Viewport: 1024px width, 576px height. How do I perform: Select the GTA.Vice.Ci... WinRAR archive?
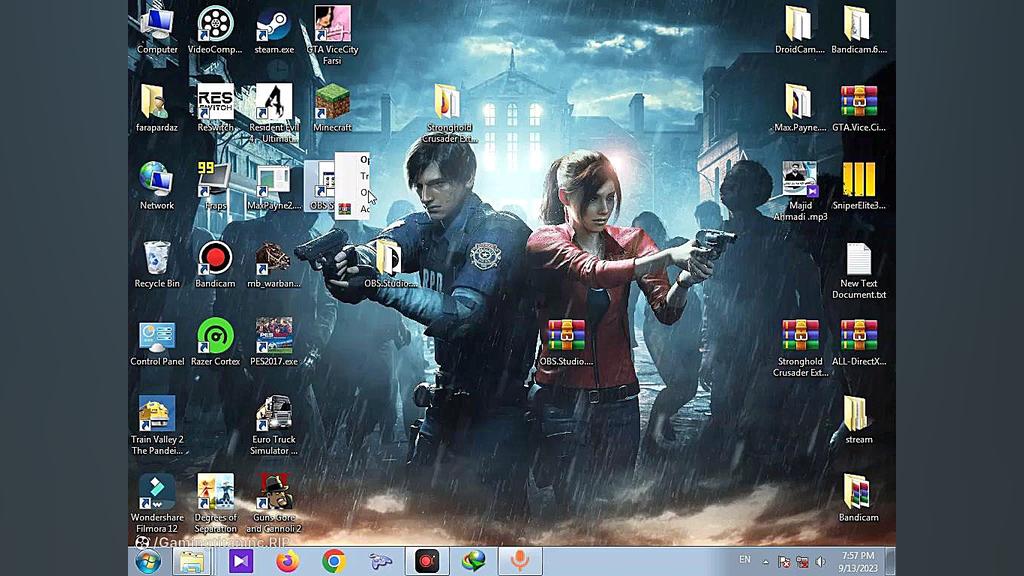pyautogui.click(x=859, y=108)
